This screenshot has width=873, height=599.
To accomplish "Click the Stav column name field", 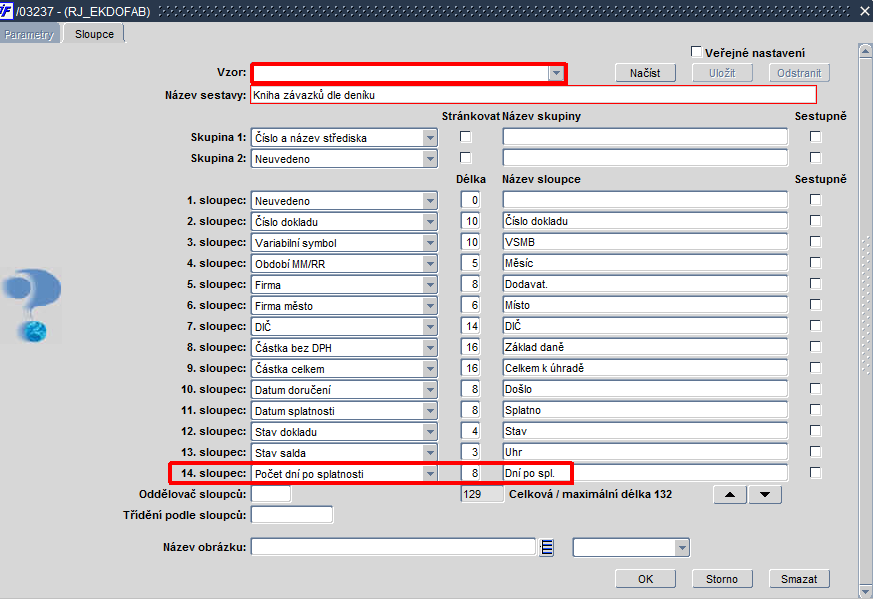I will point(645,431).
